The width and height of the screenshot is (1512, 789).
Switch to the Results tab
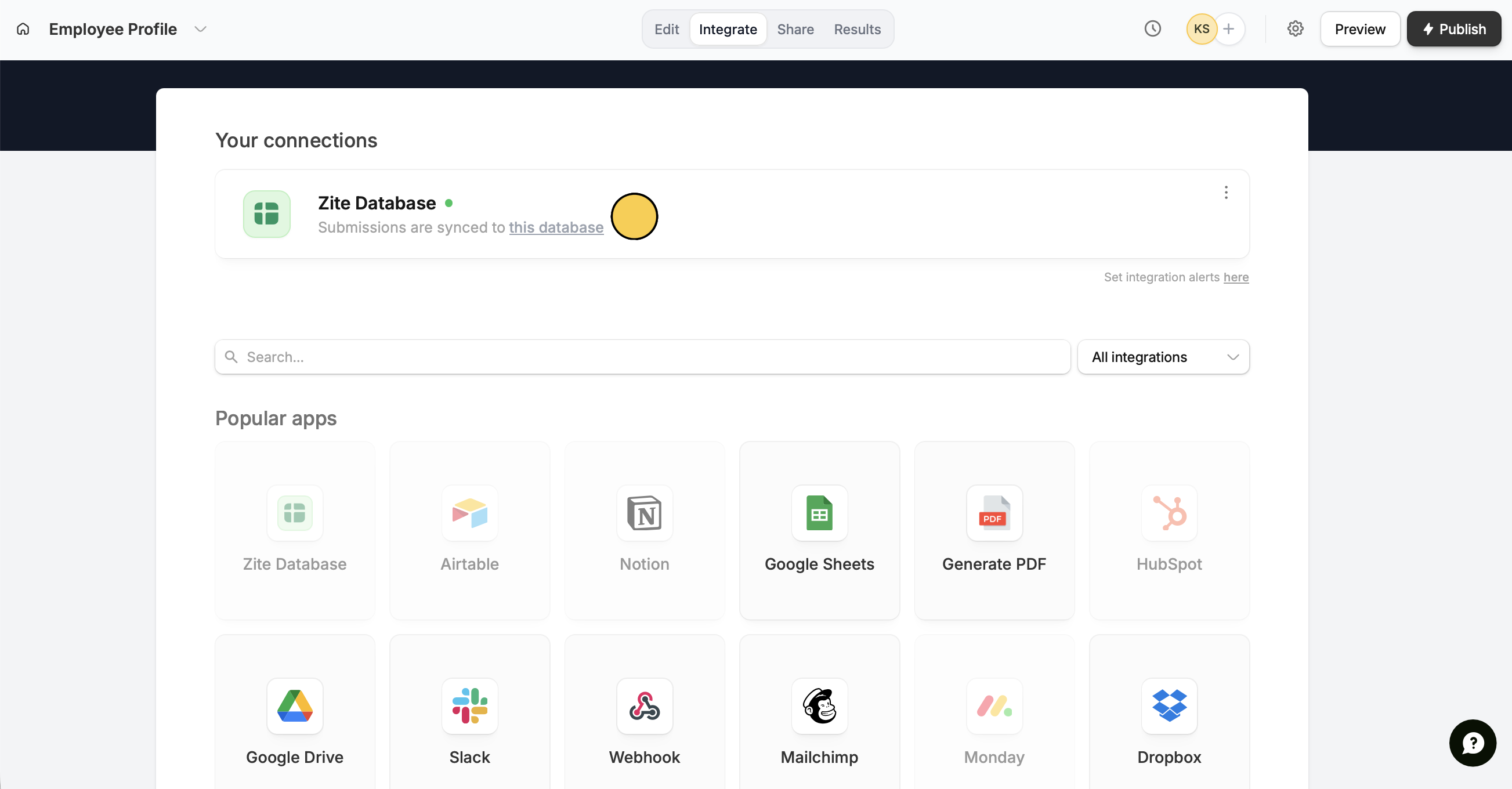pyautogui.click(x=857, y=29)
